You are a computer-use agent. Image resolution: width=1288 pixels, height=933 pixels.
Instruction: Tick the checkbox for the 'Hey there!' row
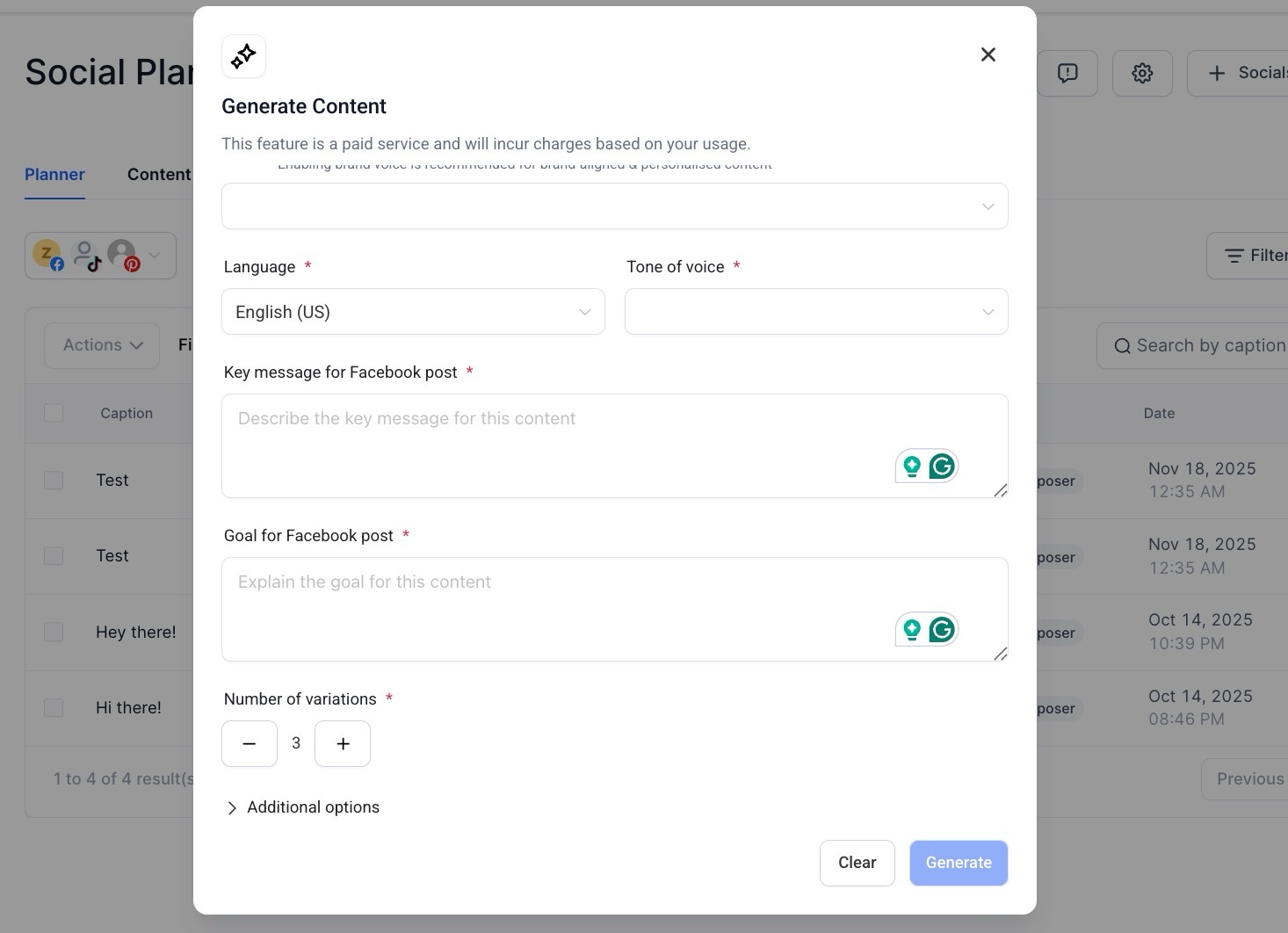coord(54,632)
